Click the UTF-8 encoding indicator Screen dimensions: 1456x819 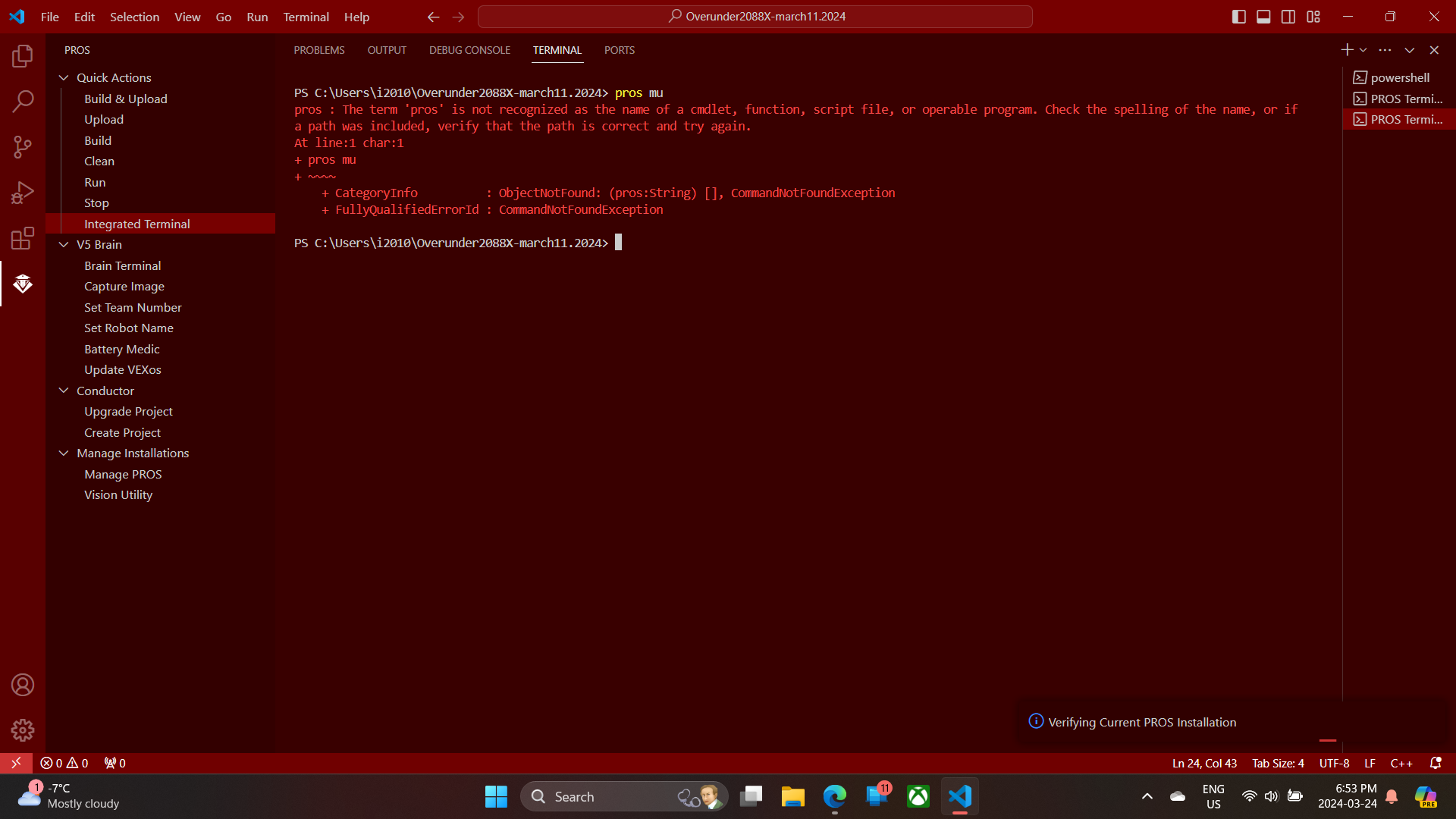point(1334,763)
